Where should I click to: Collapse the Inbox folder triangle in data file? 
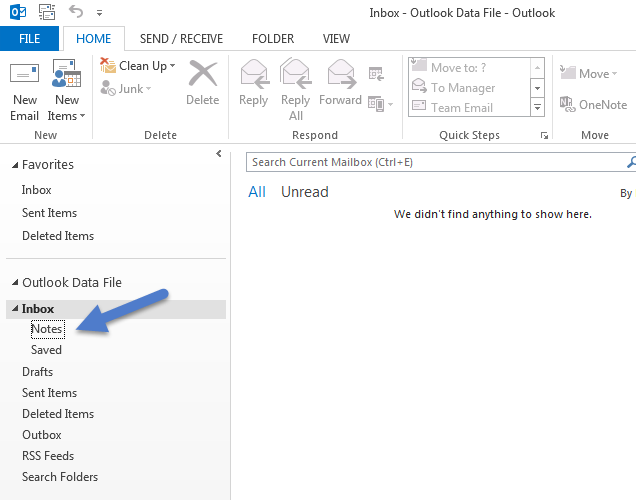[15, 309]
